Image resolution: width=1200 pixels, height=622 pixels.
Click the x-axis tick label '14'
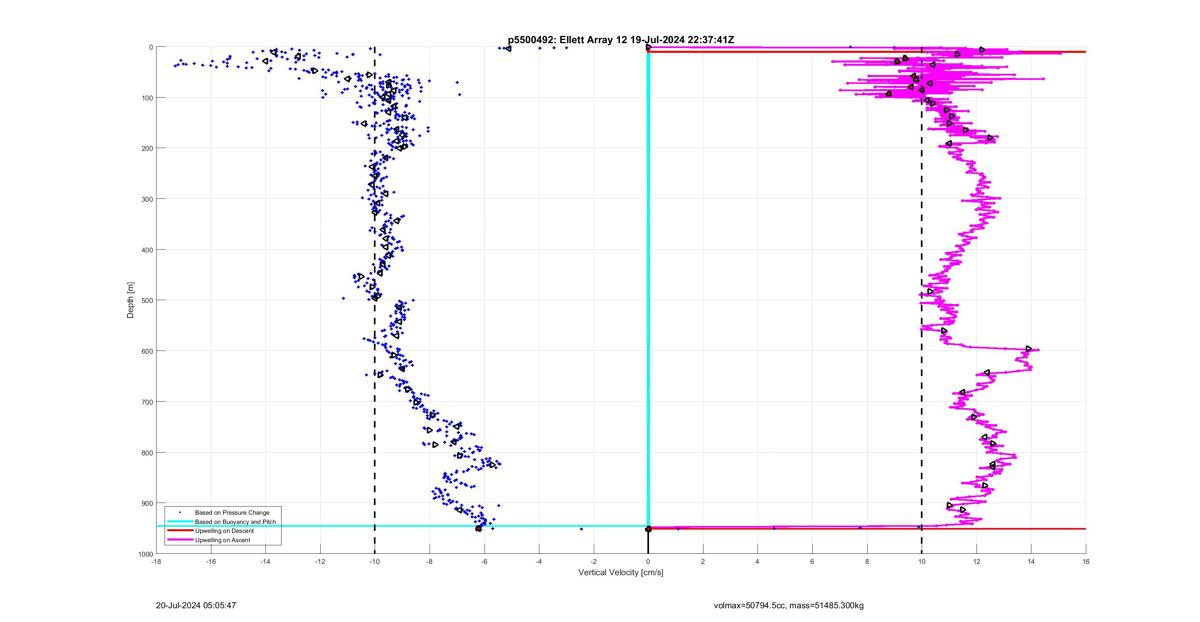click(x=1031, y=562)
